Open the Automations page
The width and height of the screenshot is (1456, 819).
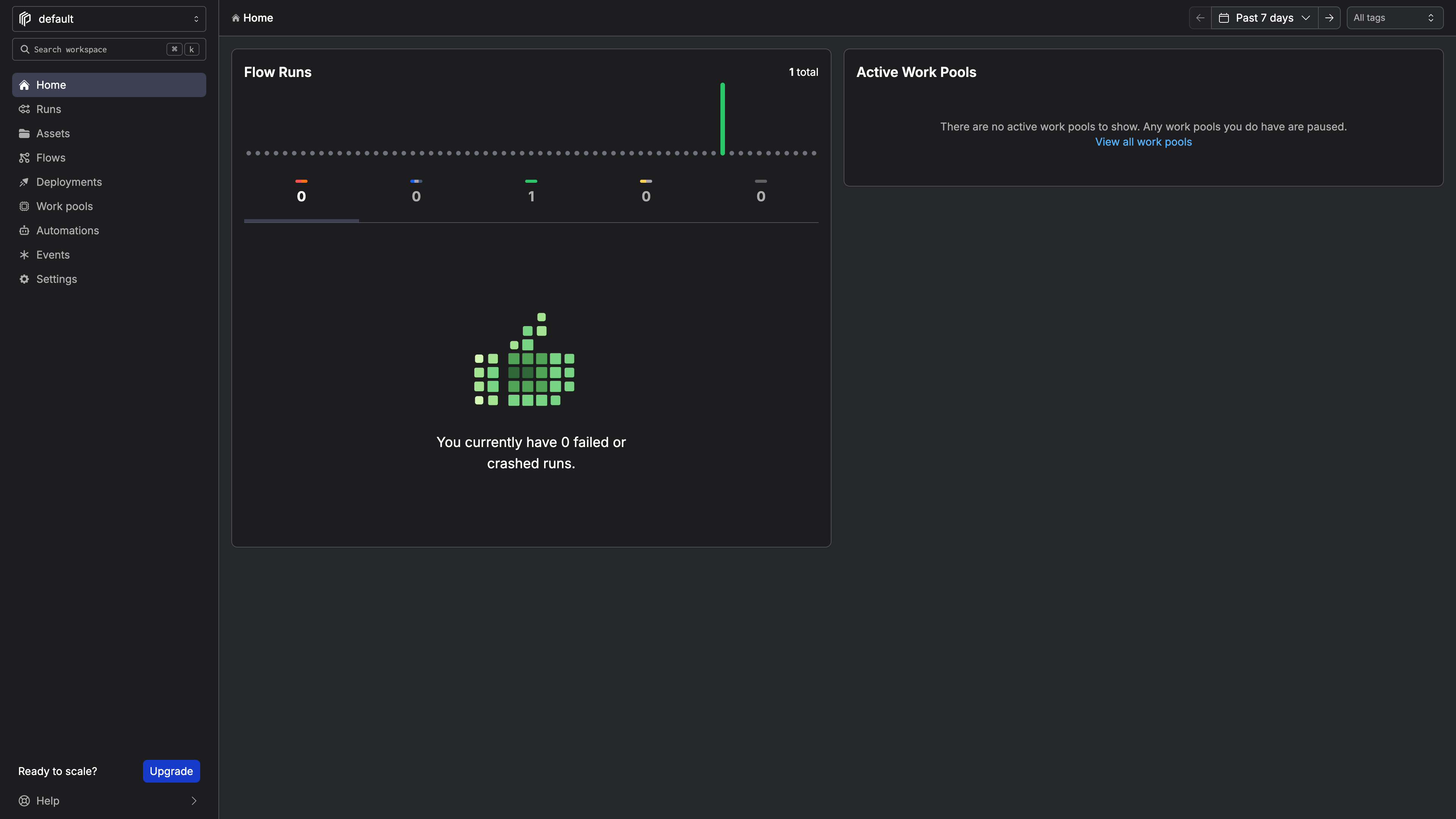67,230
